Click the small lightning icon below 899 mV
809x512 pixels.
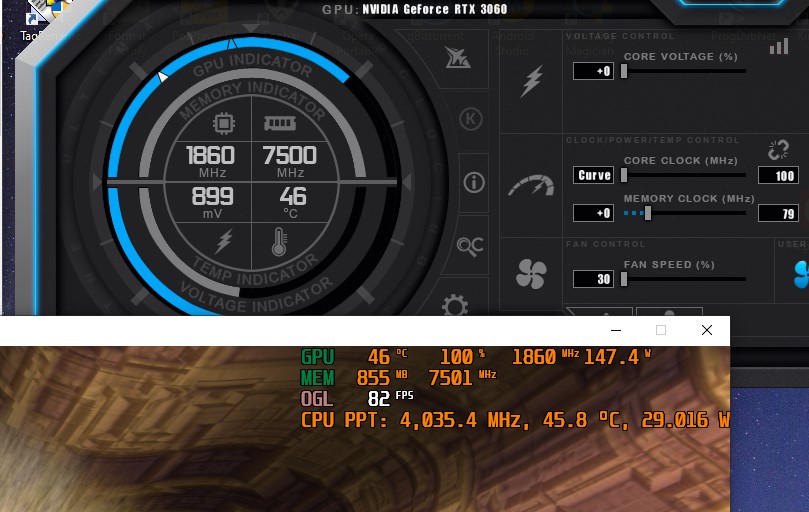tap(223, 241)
